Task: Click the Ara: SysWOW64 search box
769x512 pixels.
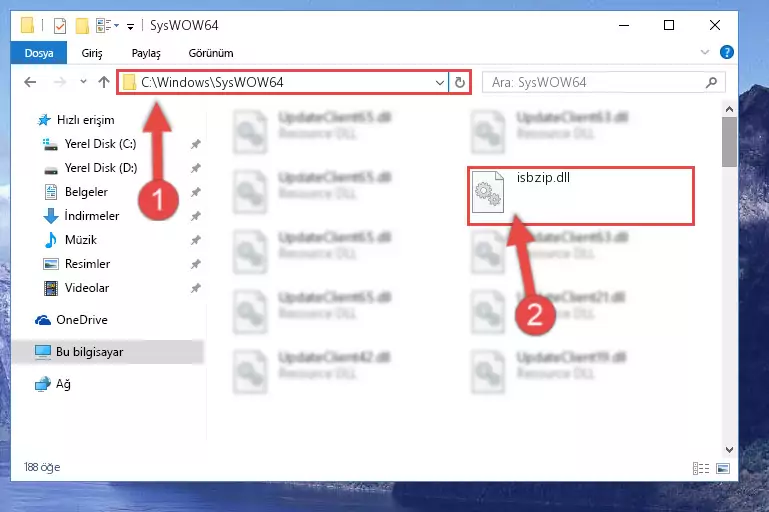Action: pos(604,82)
